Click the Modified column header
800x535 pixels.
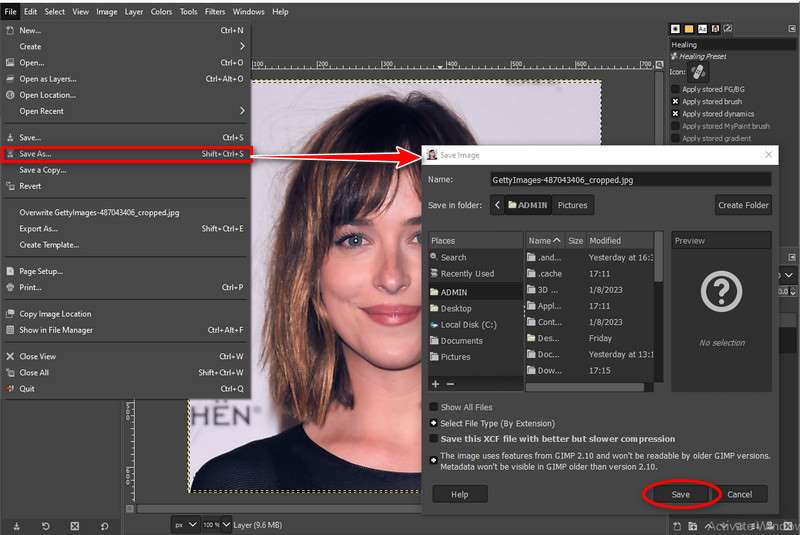(x=619, y=240)
